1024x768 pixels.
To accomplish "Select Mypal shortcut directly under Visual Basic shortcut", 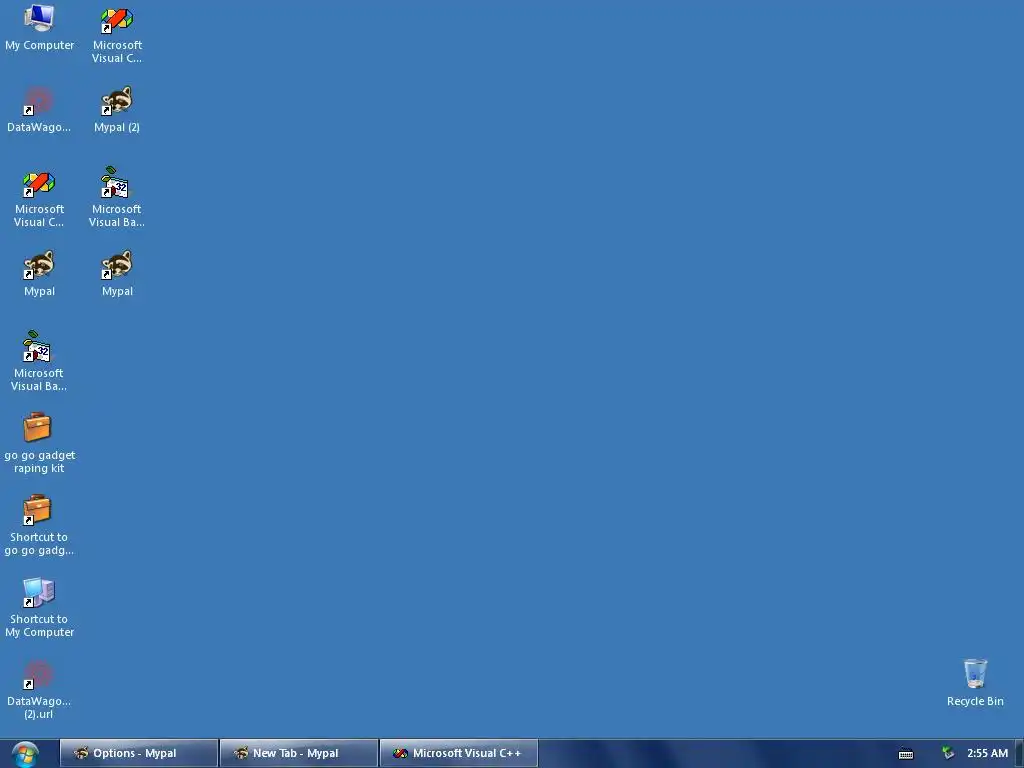I will click(x=117, y=274).
